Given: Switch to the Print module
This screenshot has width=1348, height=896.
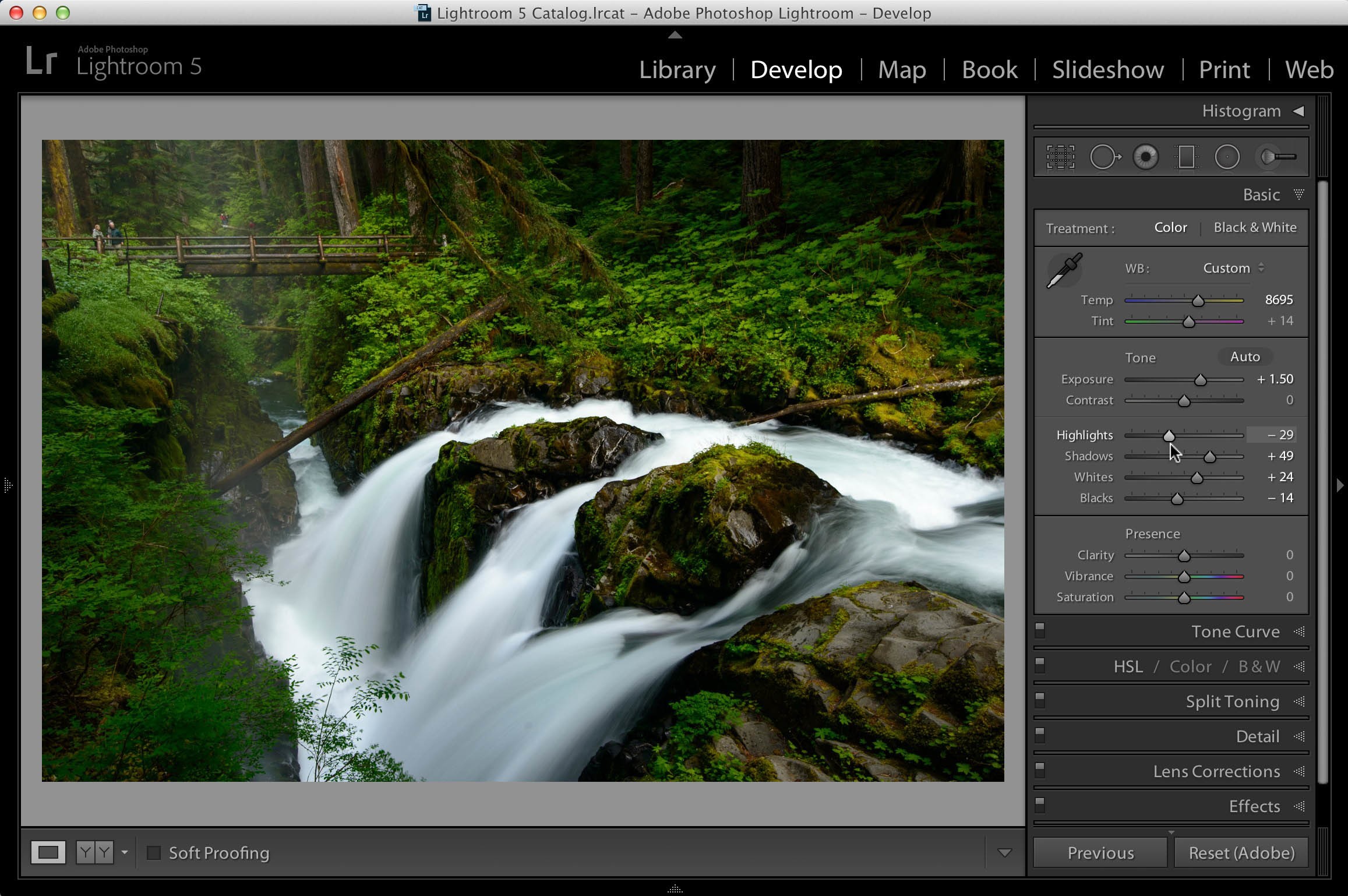Looking at the screenshot, I should click(1225, 70).
